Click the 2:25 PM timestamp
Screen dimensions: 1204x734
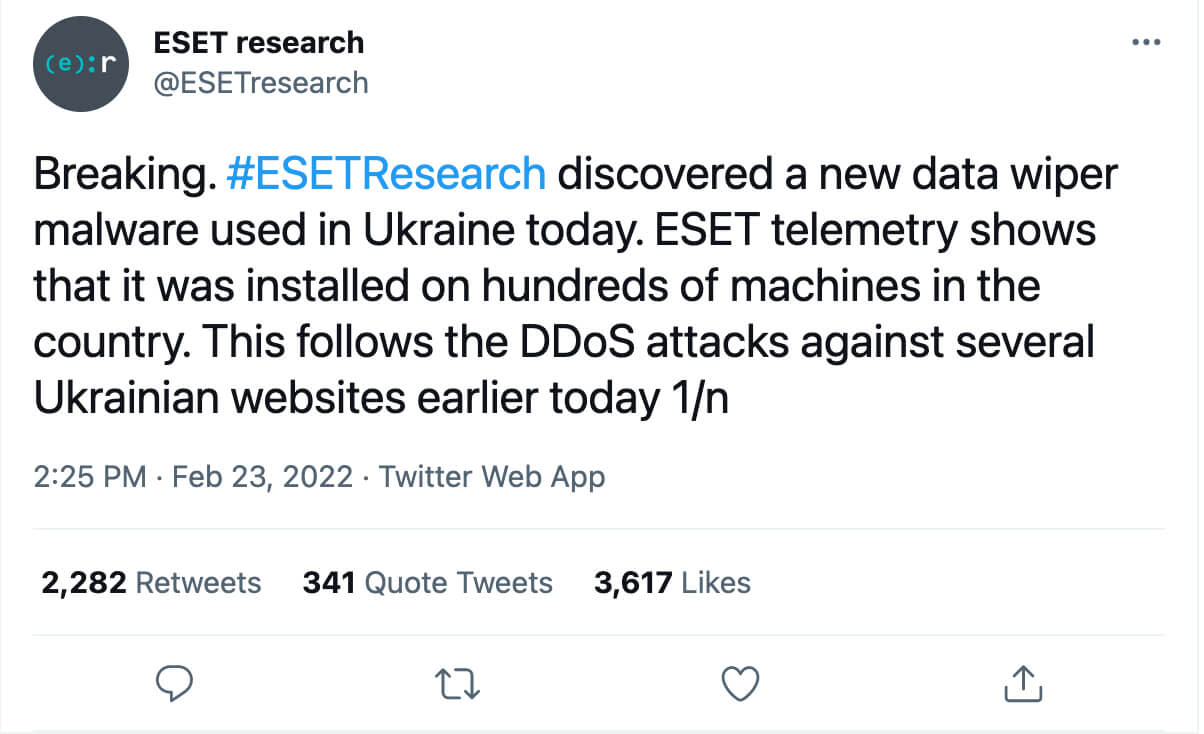(x=90, y=477)
